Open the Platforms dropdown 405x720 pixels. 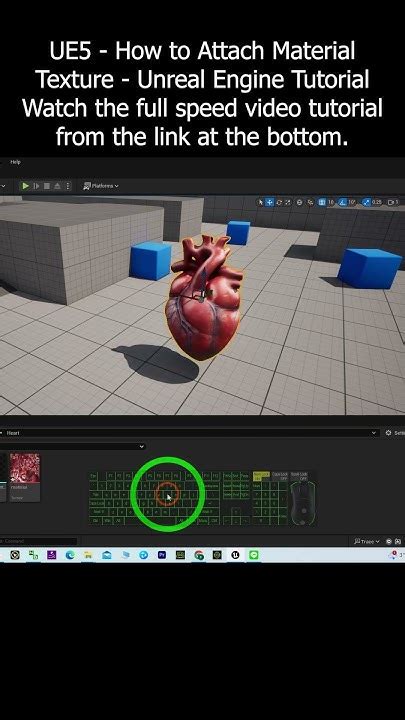tap(101, 186)
